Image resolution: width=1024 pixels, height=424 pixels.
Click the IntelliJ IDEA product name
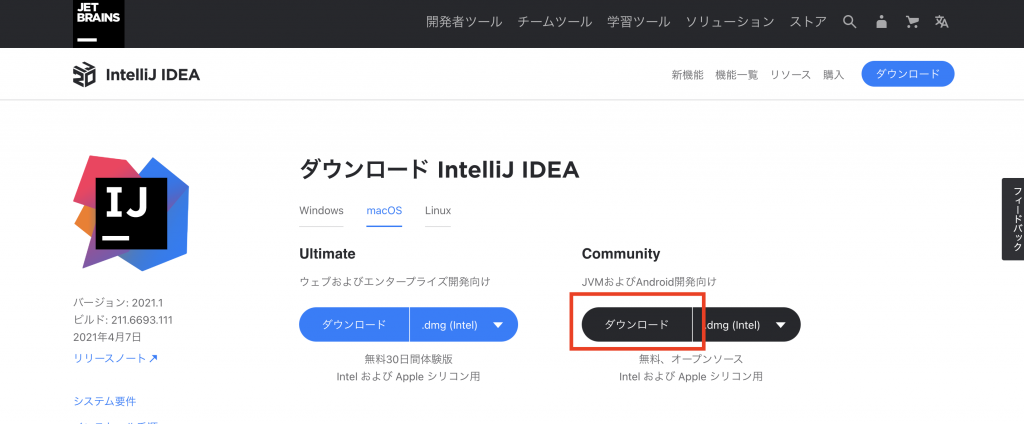[x=153, y=75]
